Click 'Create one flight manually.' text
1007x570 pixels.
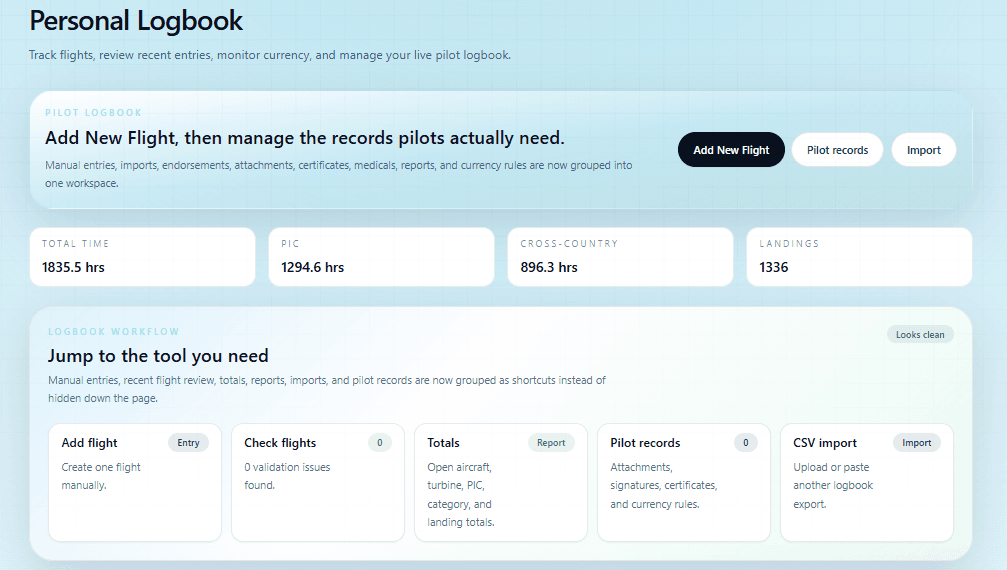click(101, 476)
